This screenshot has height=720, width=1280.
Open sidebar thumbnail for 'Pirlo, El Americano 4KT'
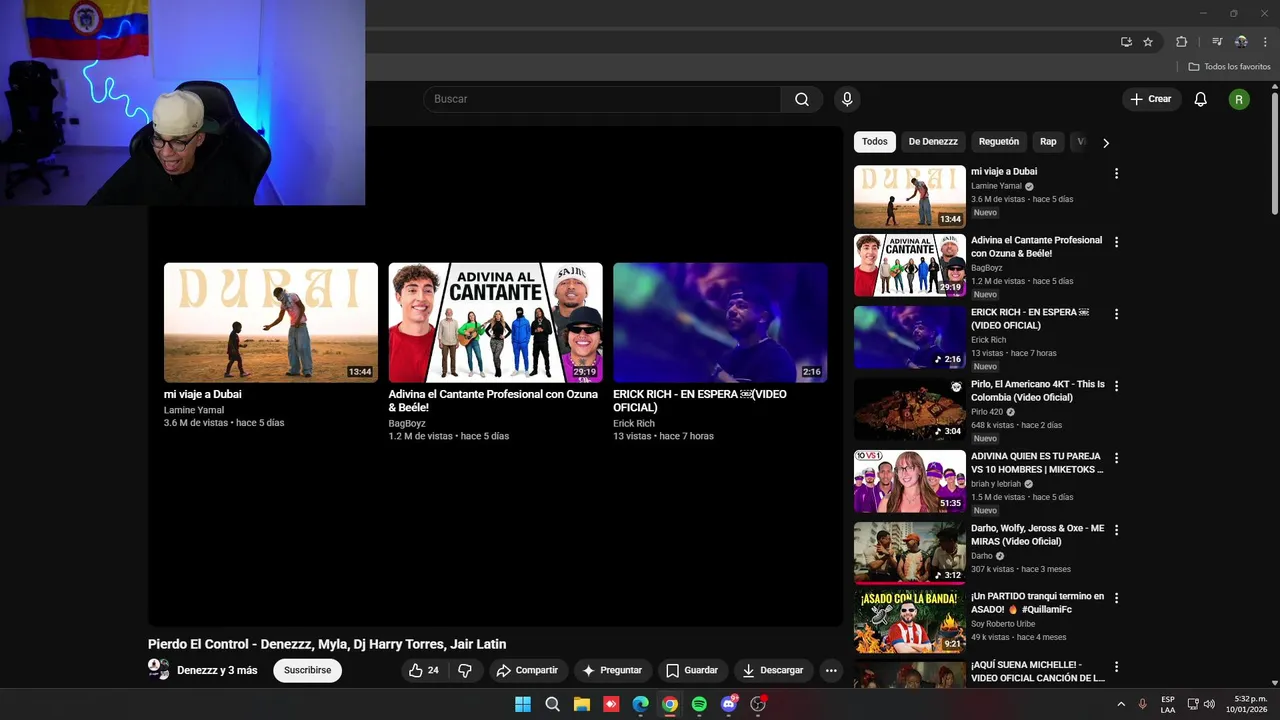pos(910,409)
